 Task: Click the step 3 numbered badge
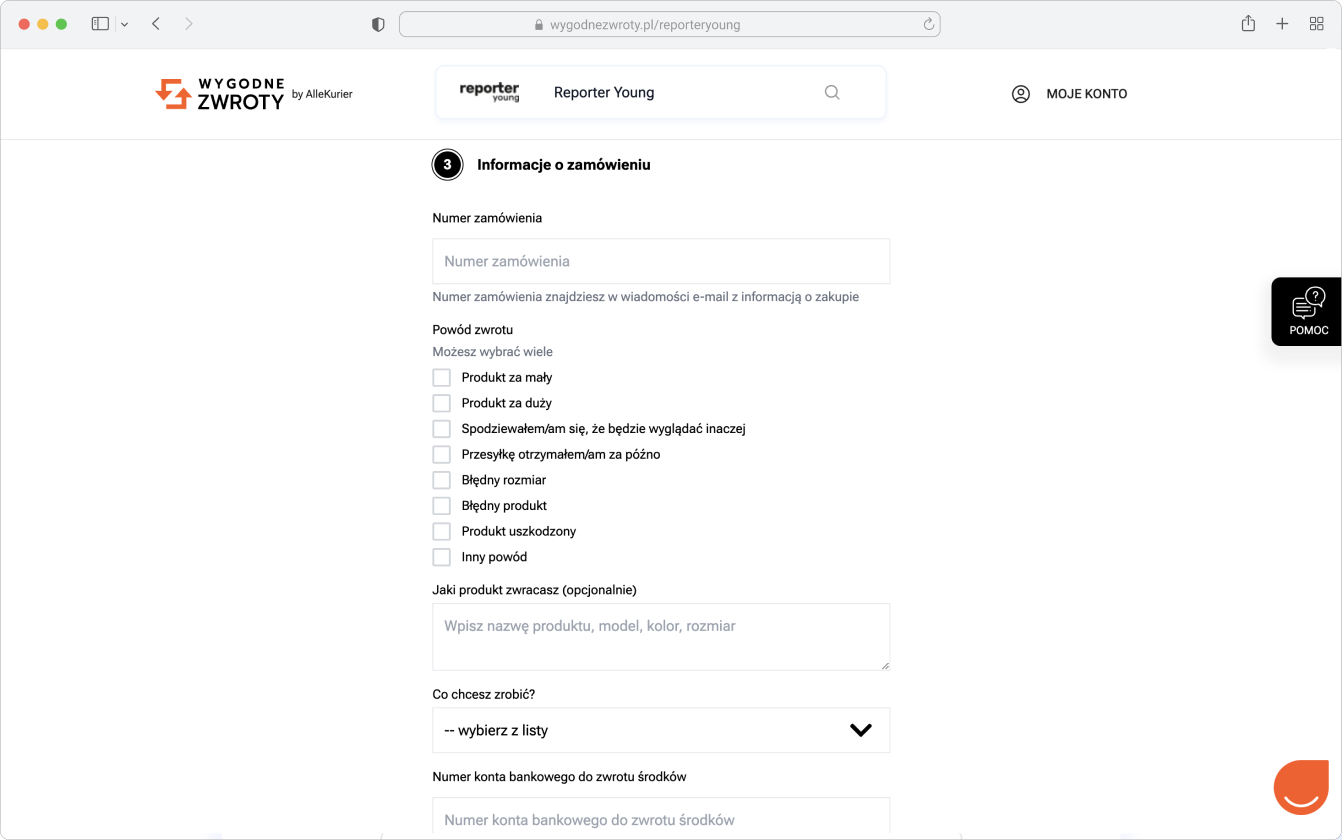tap(447, 164)
